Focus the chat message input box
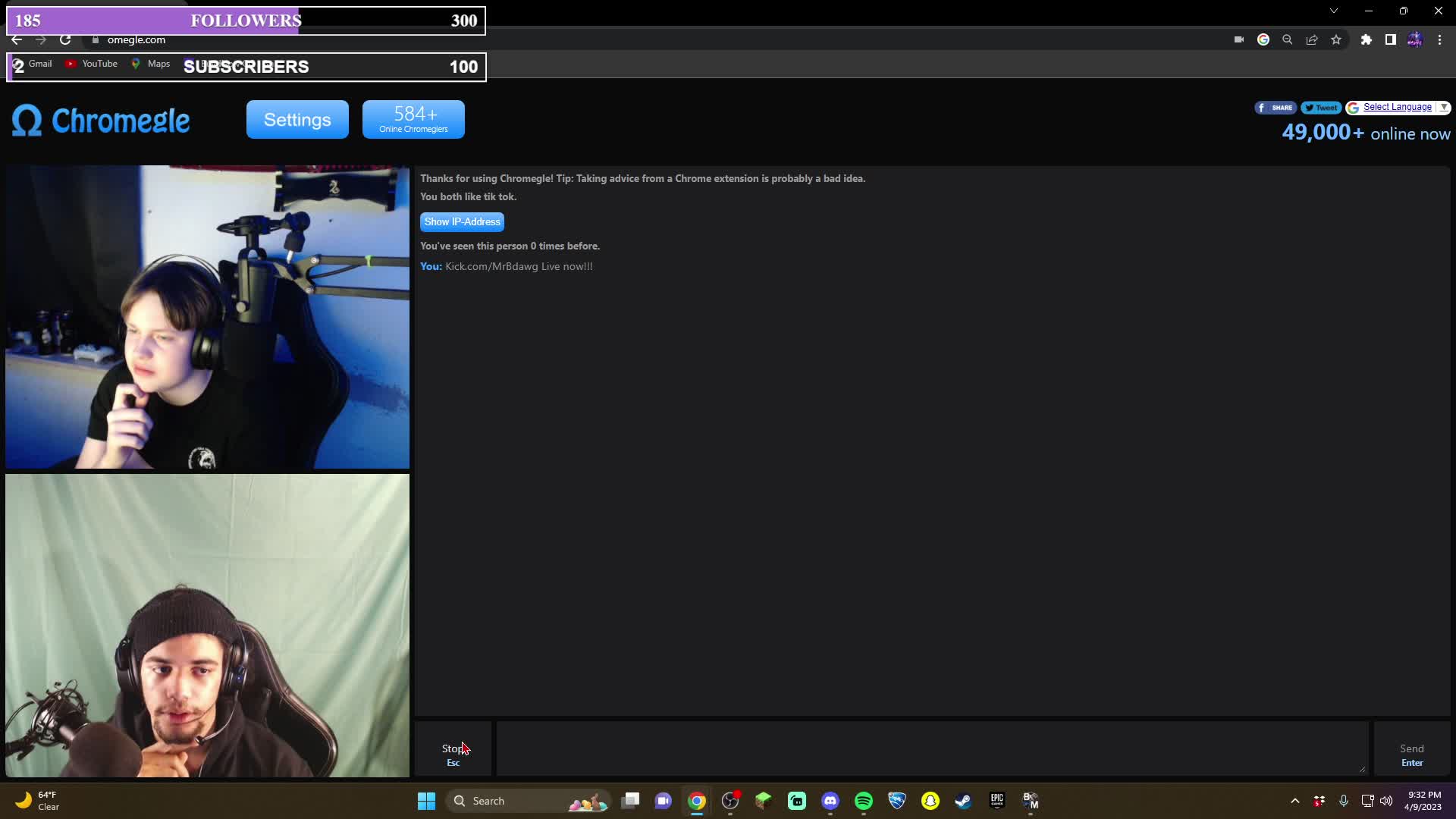 pos(932,748)
